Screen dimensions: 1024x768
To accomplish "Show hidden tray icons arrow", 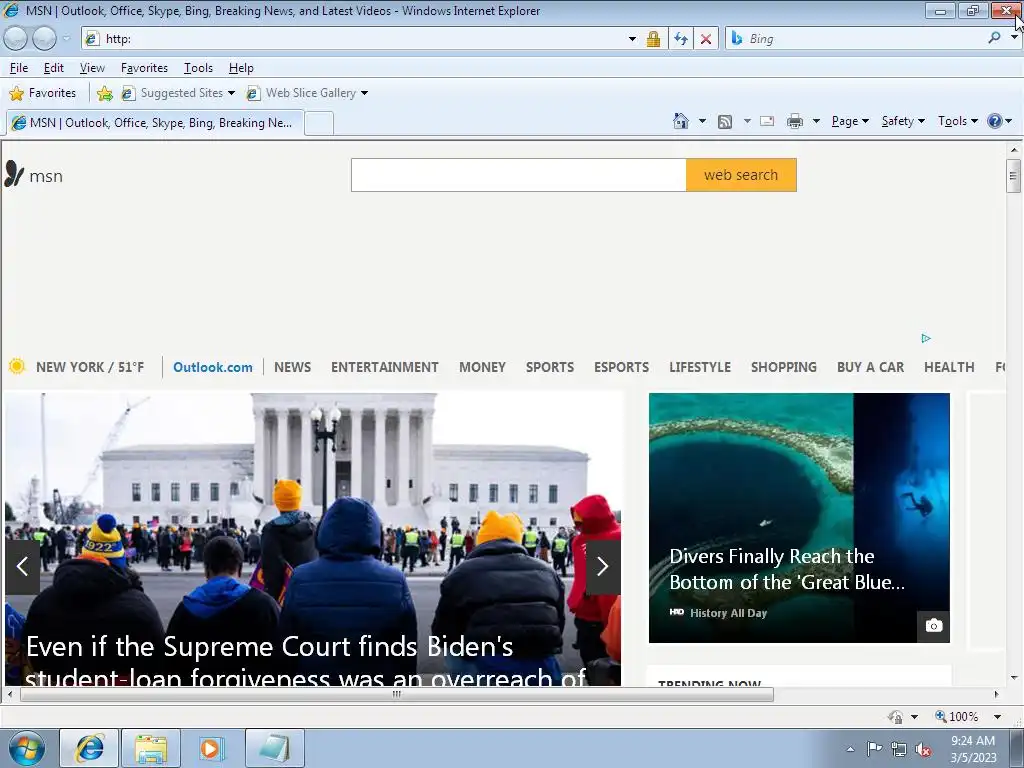I will click(x=850, y=749).
